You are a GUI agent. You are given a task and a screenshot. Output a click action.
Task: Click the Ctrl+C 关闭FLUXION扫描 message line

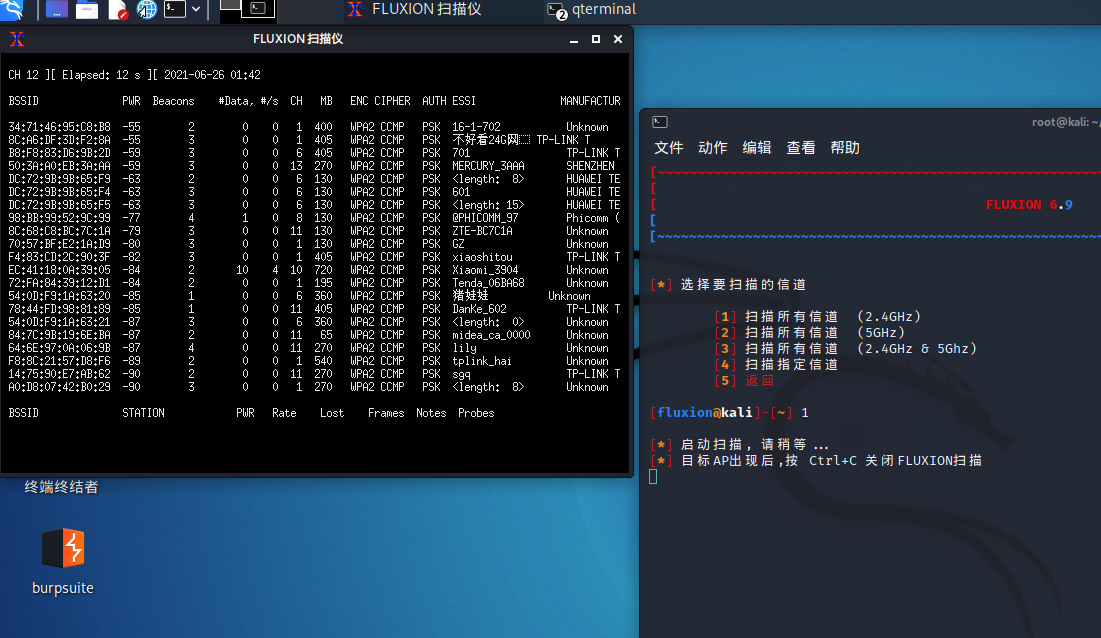(816, 461)
